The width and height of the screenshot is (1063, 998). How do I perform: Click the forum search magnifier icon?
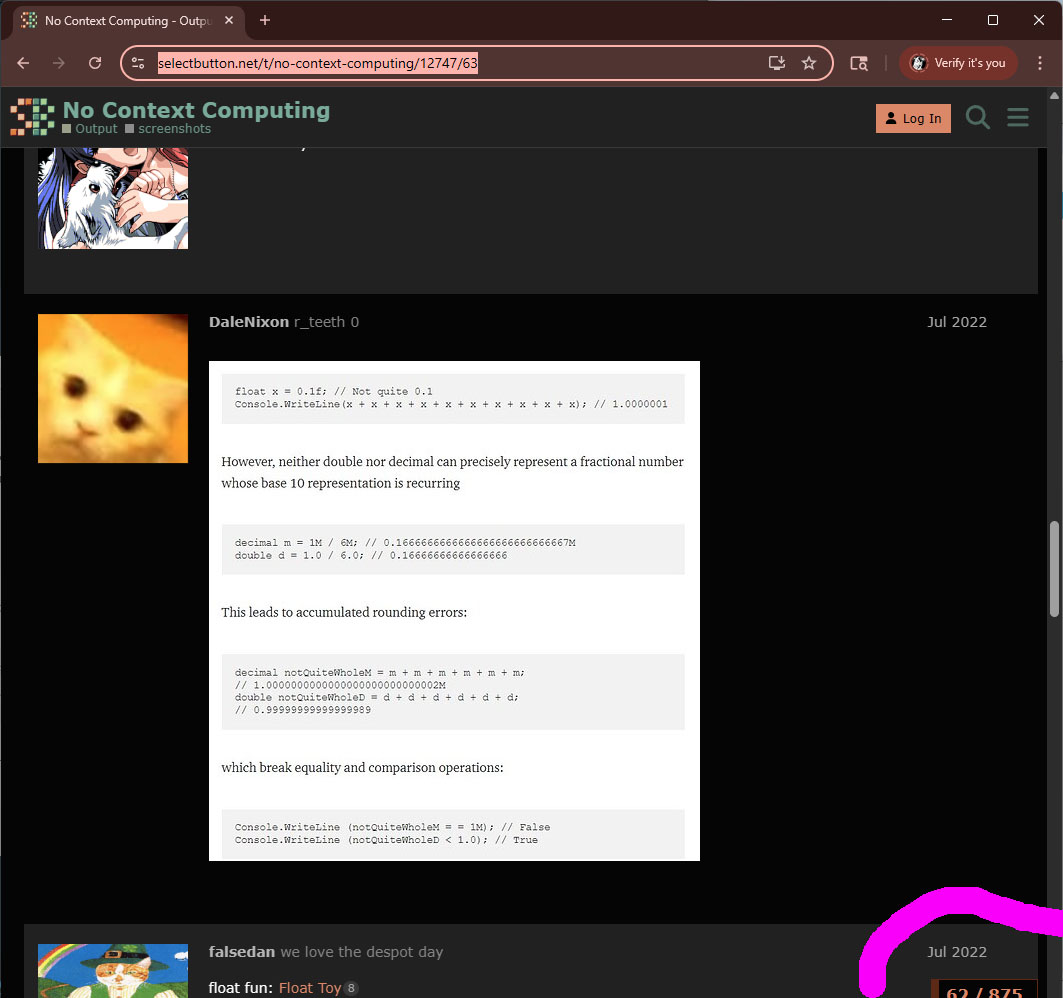977,118
